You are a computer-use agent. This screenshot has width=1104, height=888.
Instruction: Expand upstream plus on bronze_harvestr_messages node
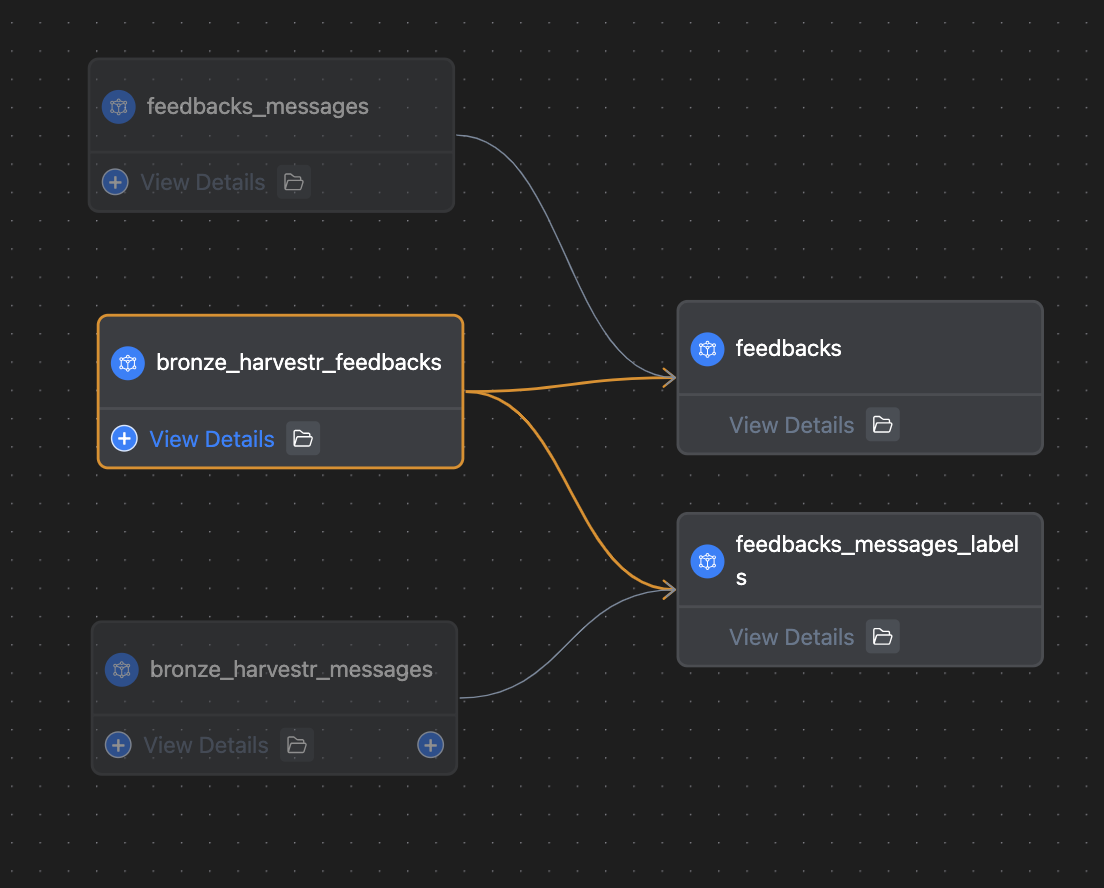tap(118, 745)
